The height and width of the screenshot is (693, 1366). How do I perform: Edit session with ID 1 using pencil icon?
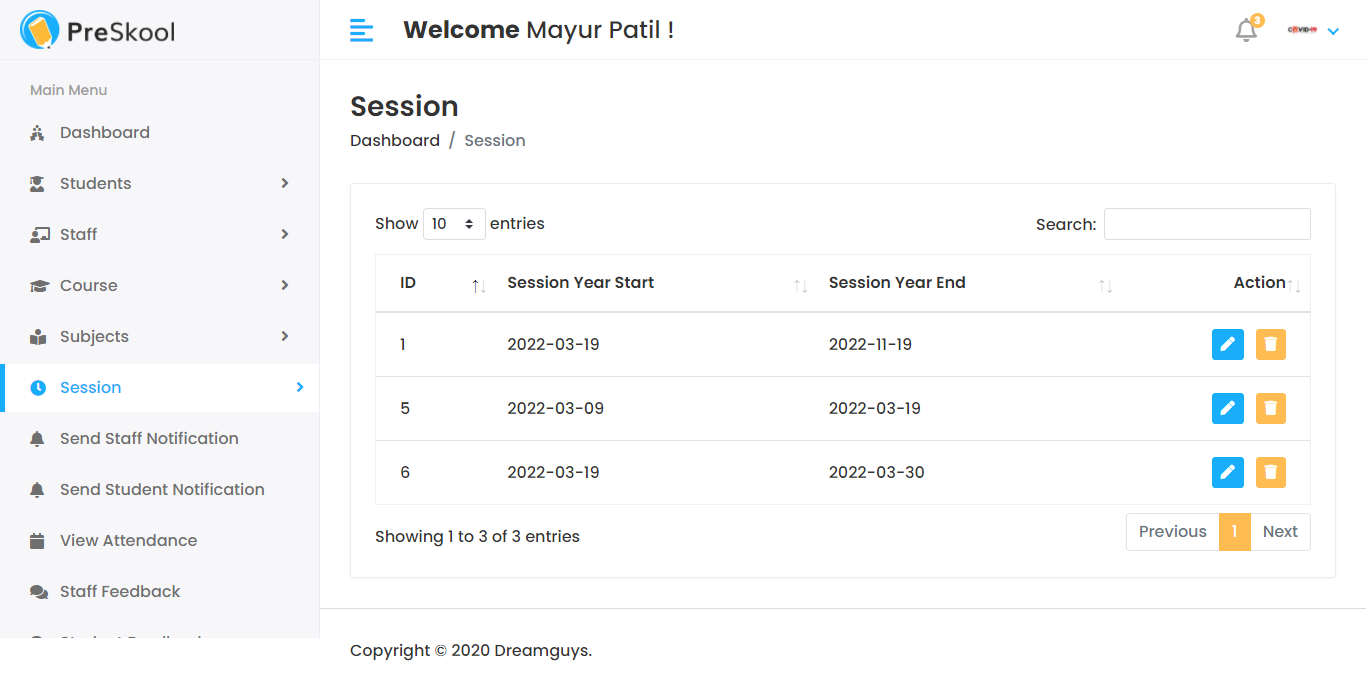[1227, 344]
